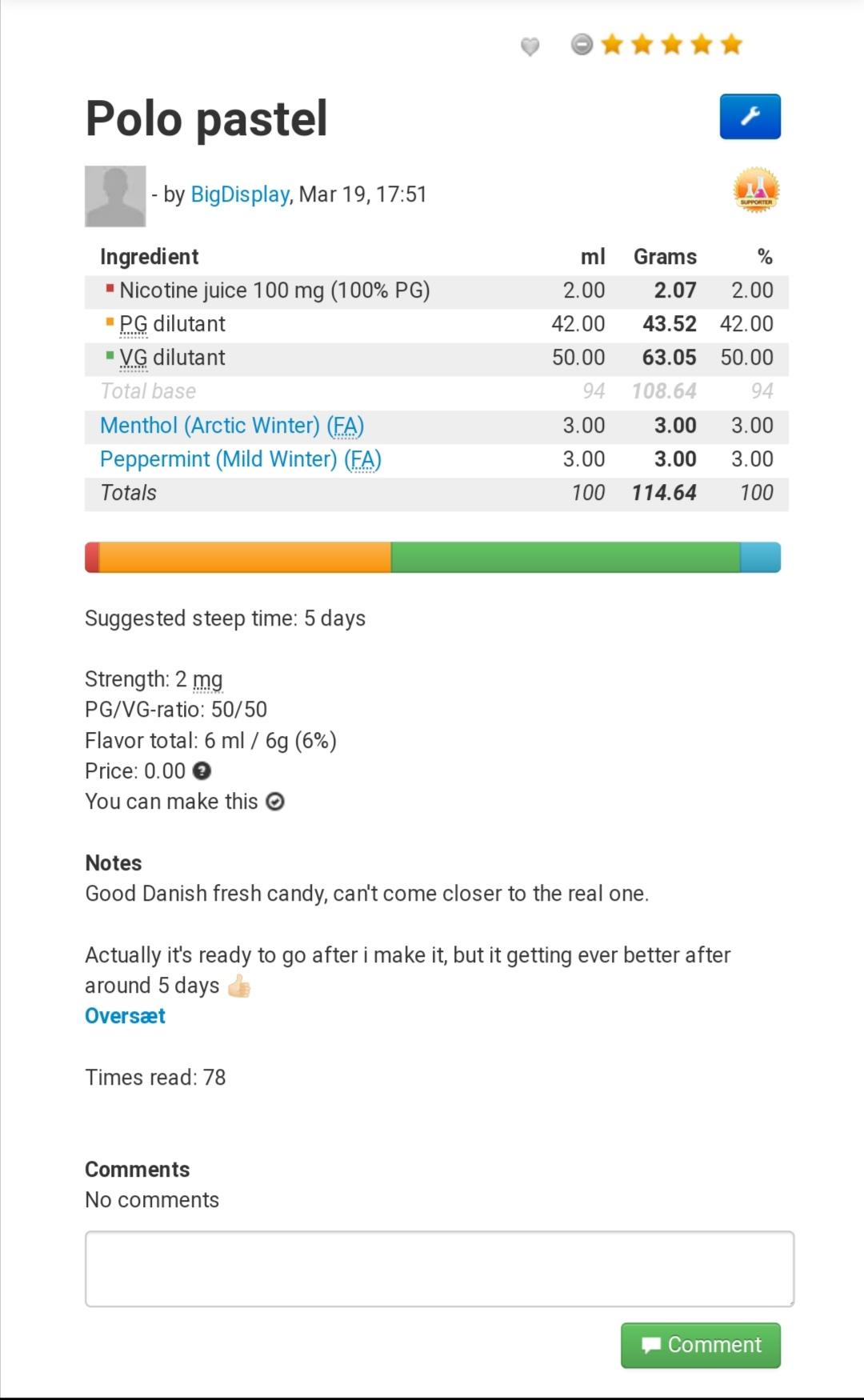The height and width of the screenshot is (1400, 864).
Task: Click the green VG segment of ratio bar
Action: tap(565, 558)
